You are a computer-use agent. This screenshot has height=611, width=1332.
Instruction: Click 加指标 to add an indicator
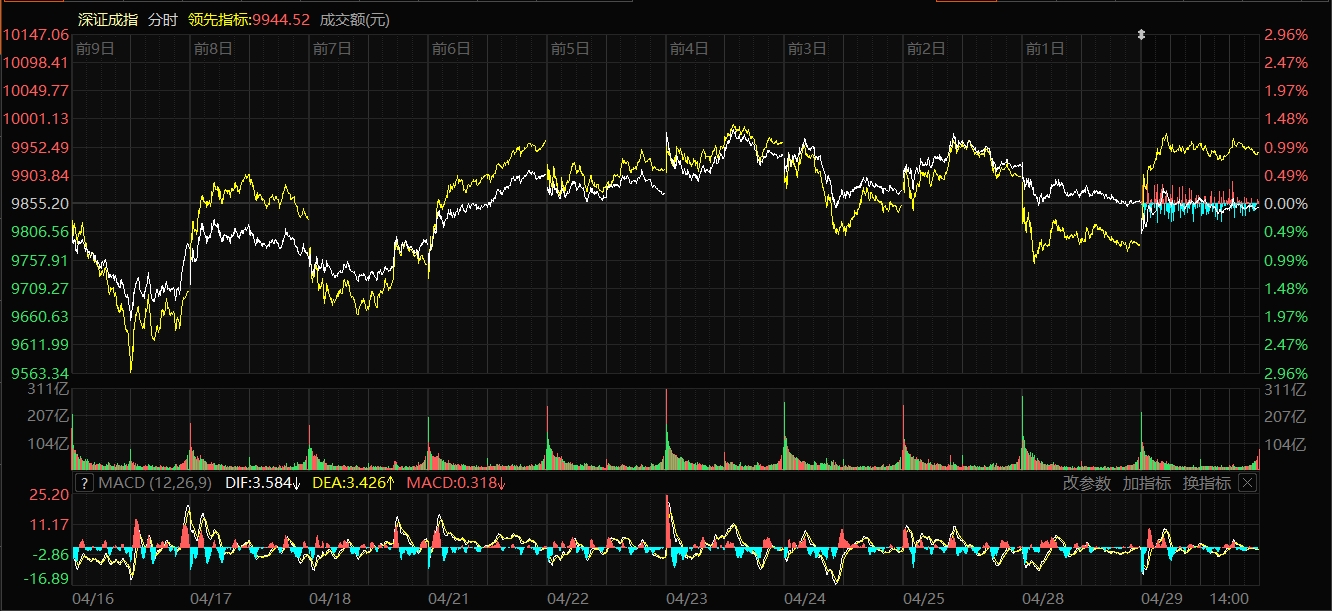(1147, 483)
